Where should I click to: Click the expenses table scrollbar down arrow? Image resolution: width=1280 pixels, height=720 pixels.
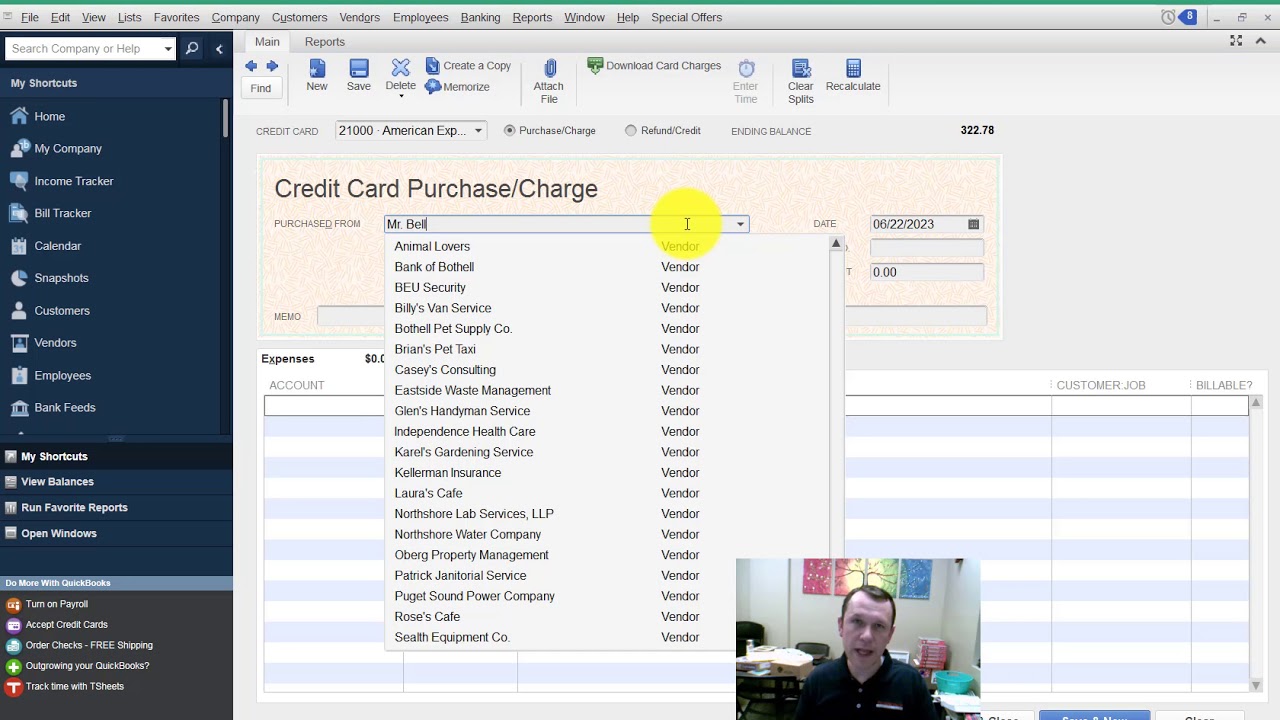1256,685
